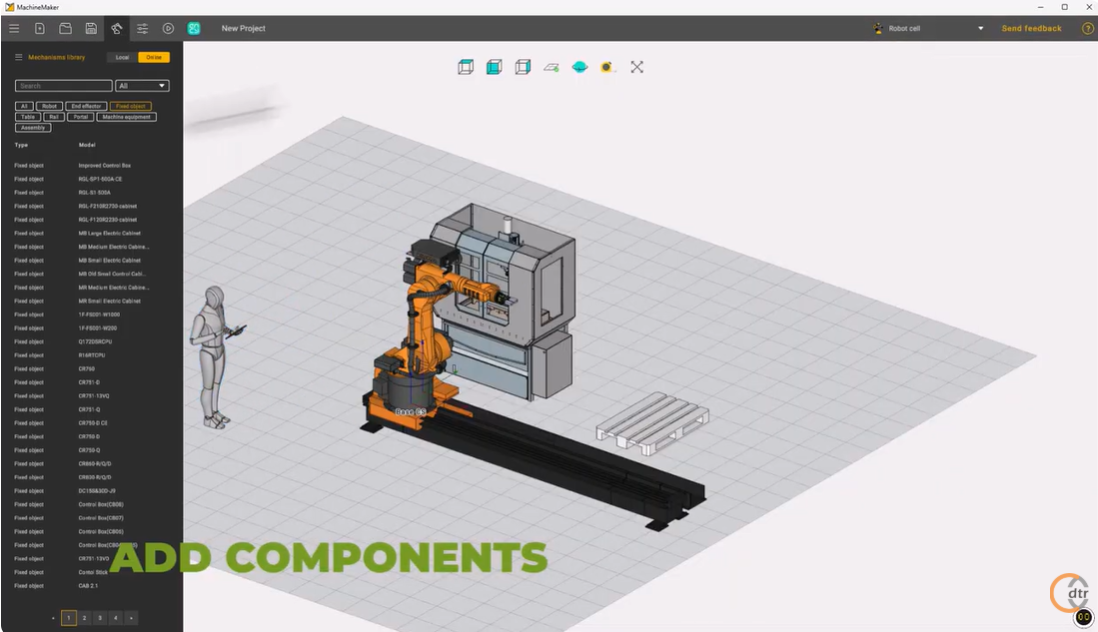Select the robot mechanisms builder tool

(x=116, y=29)
